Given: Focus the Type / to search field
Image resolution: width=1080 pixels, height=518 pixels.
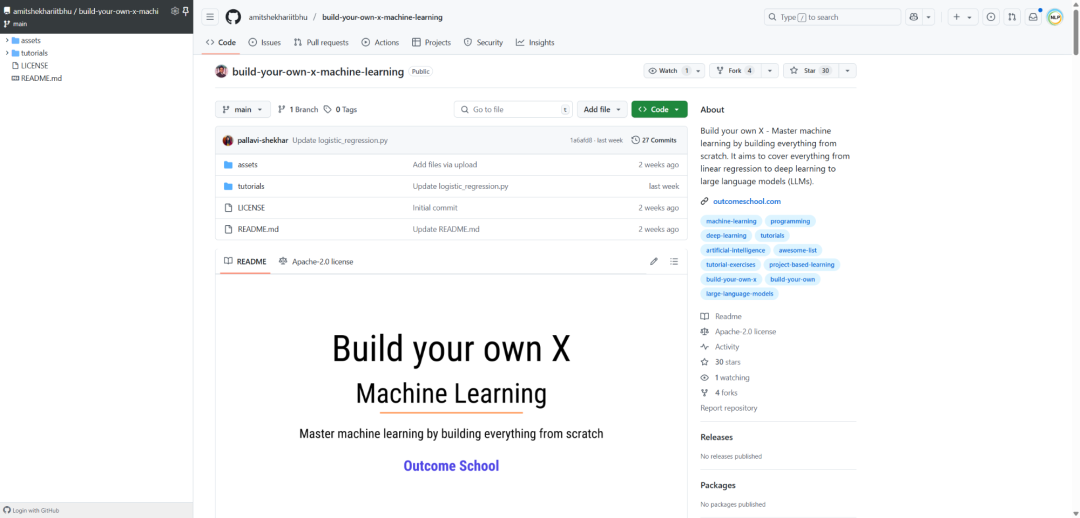Looking at the screenshot, I should (832, 17).
